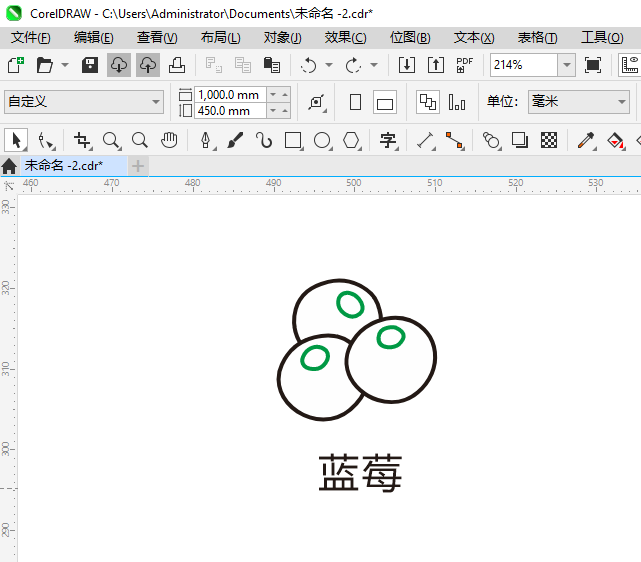Select the Crop tool

82,140
